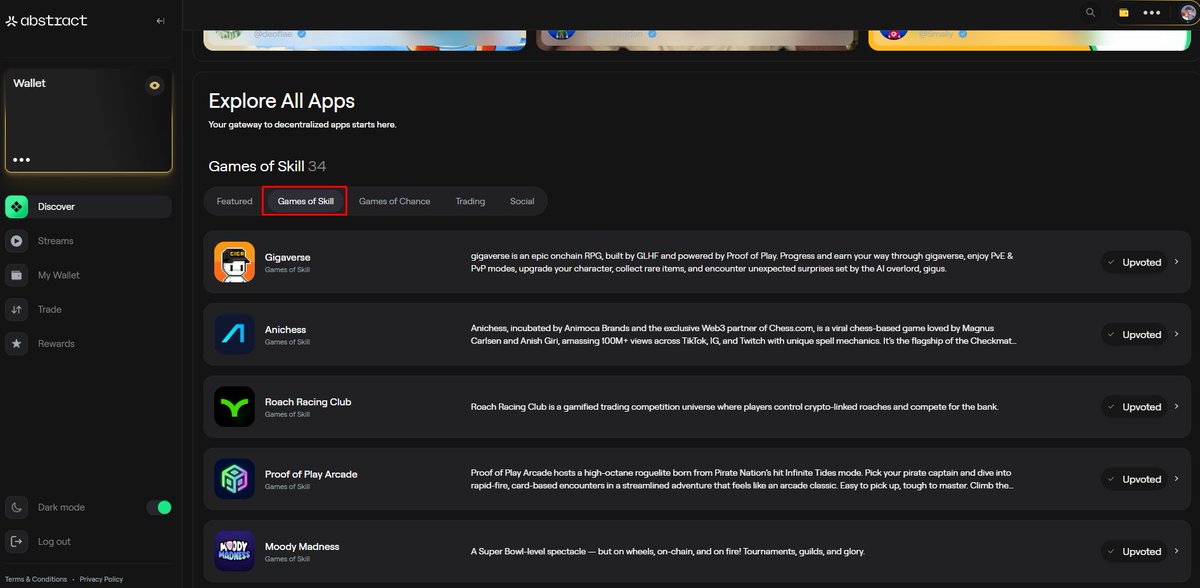
Task: Toggle Upvoted for Roach Racing Club
Action: [x=1134, y=407]
